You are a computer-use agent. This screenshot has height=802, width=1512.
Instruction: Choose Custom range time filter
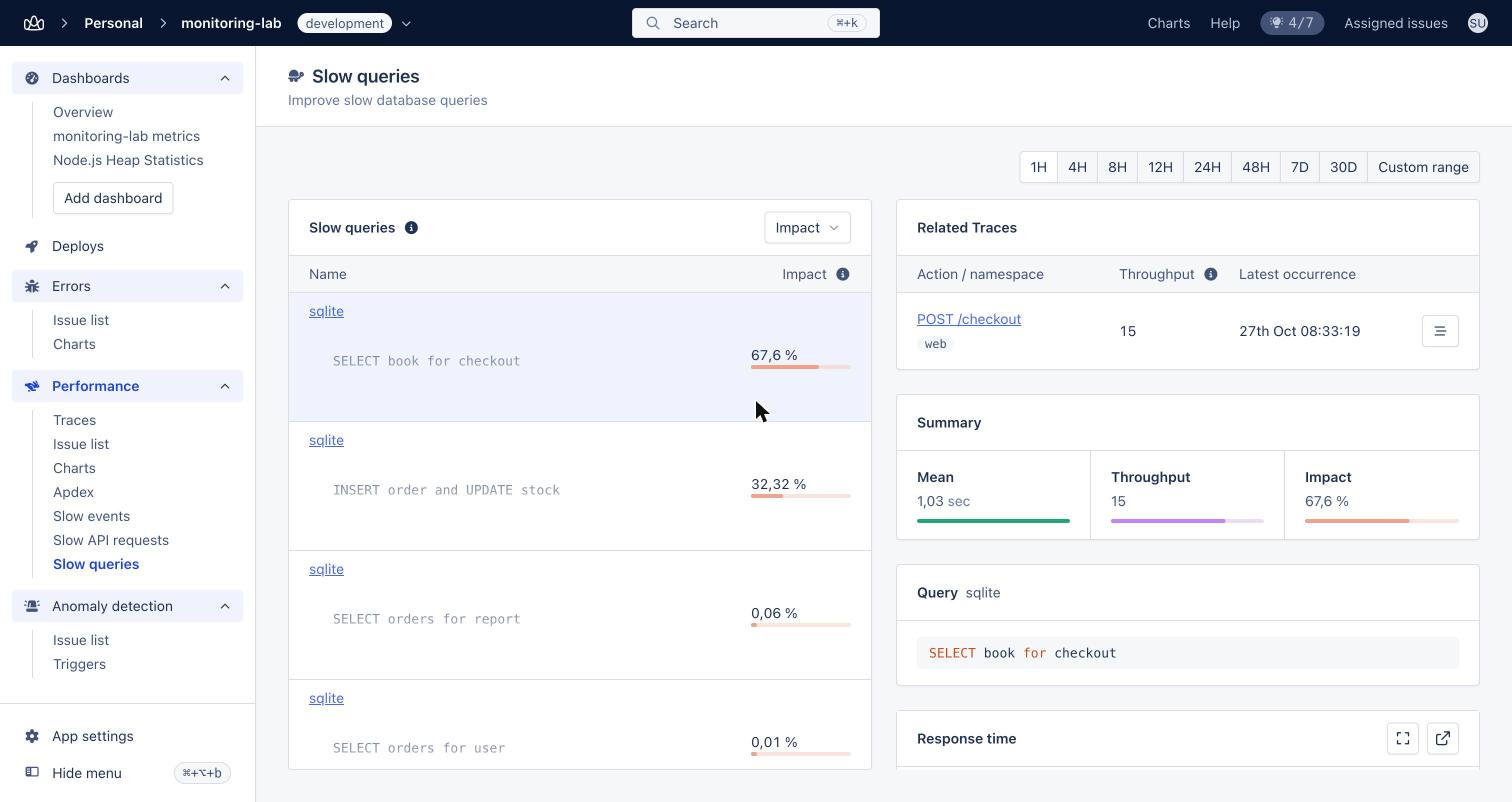[1423, 167]
